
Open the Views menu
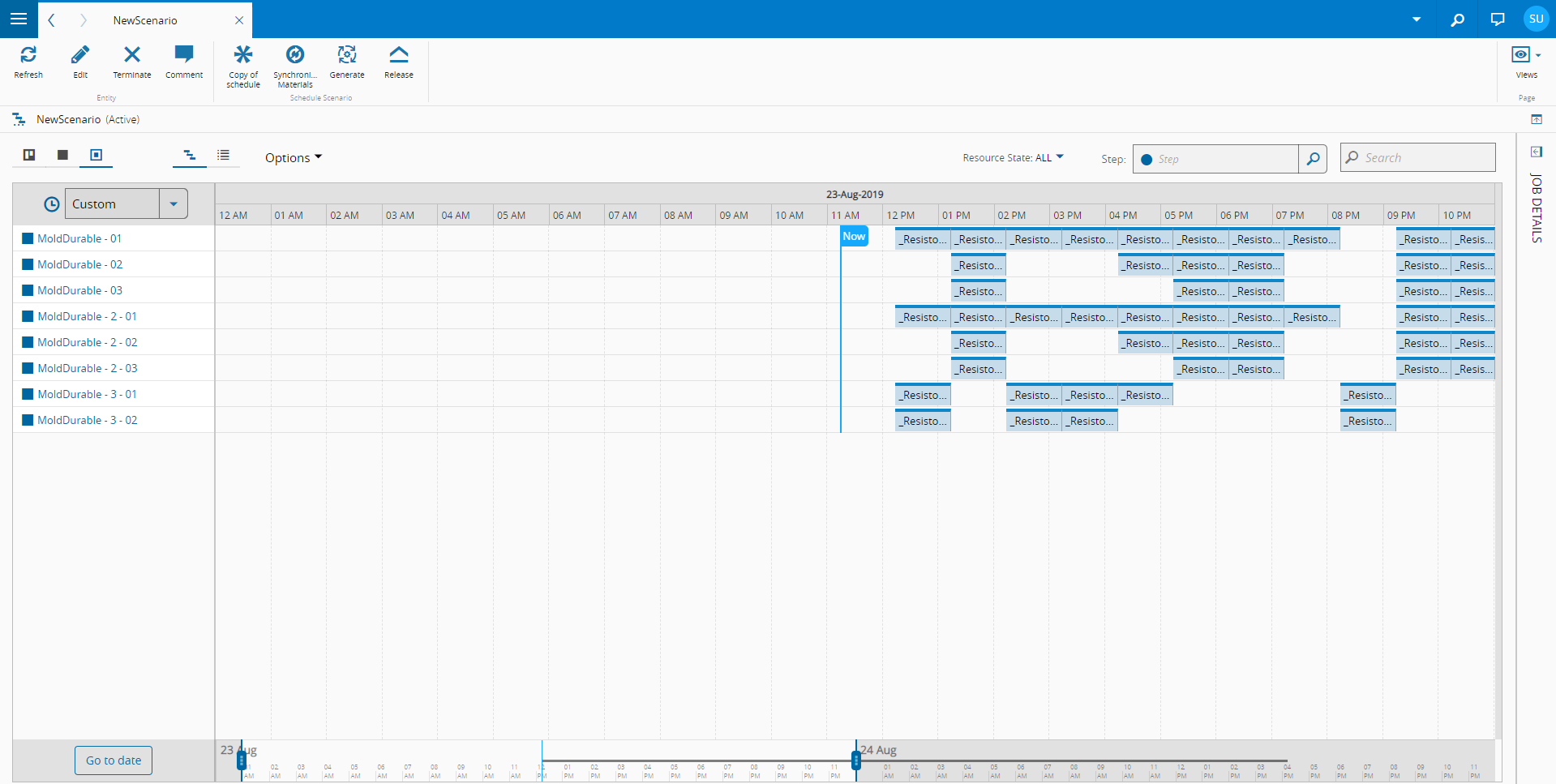(1527, 62)
